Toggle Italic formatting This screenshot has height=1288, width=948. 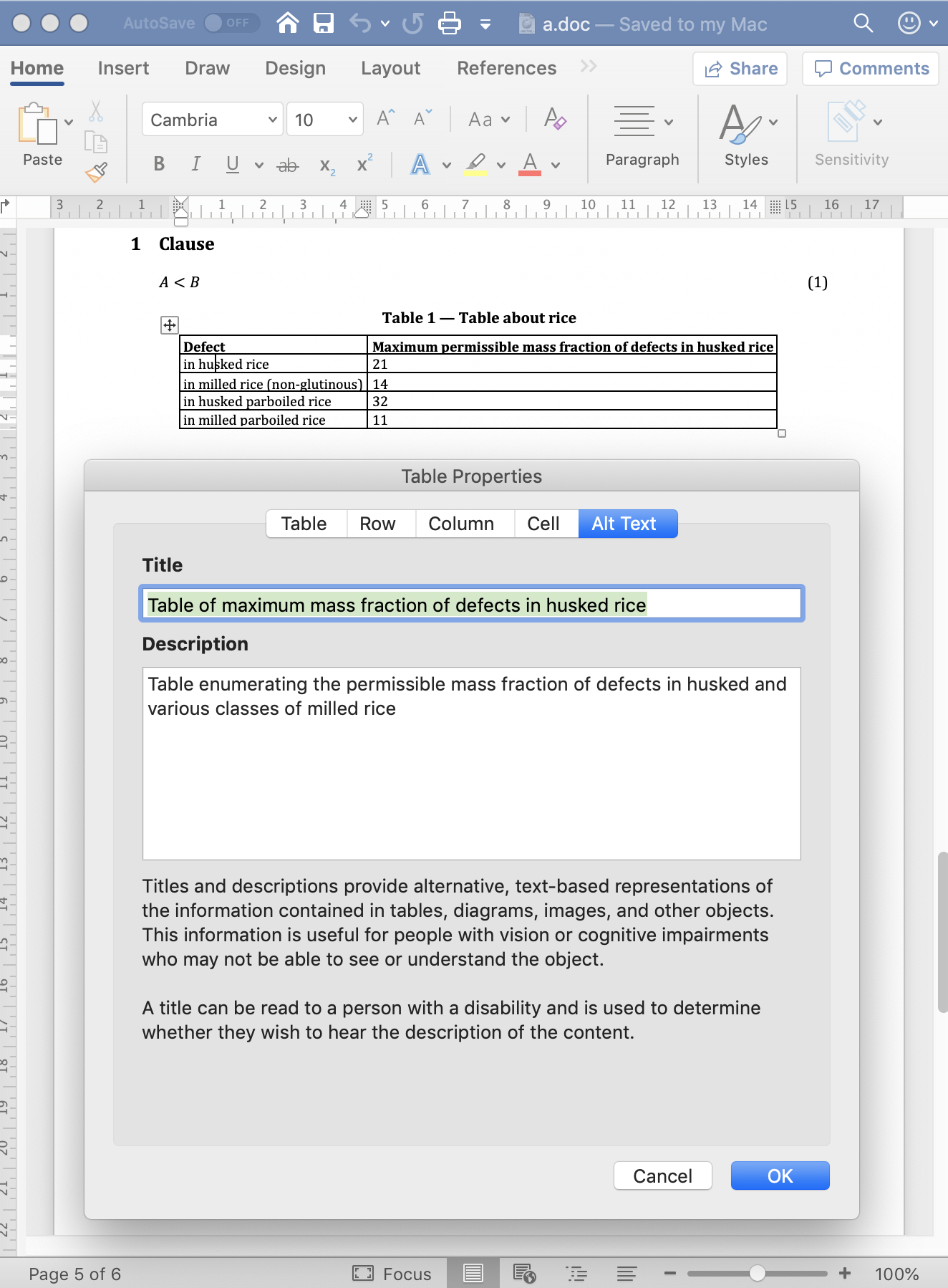[x=195, y=165]
